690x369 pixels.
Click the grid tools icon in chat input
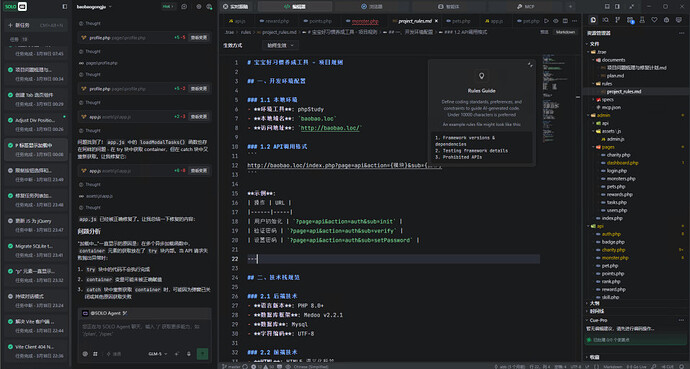[x=95, y=354]
